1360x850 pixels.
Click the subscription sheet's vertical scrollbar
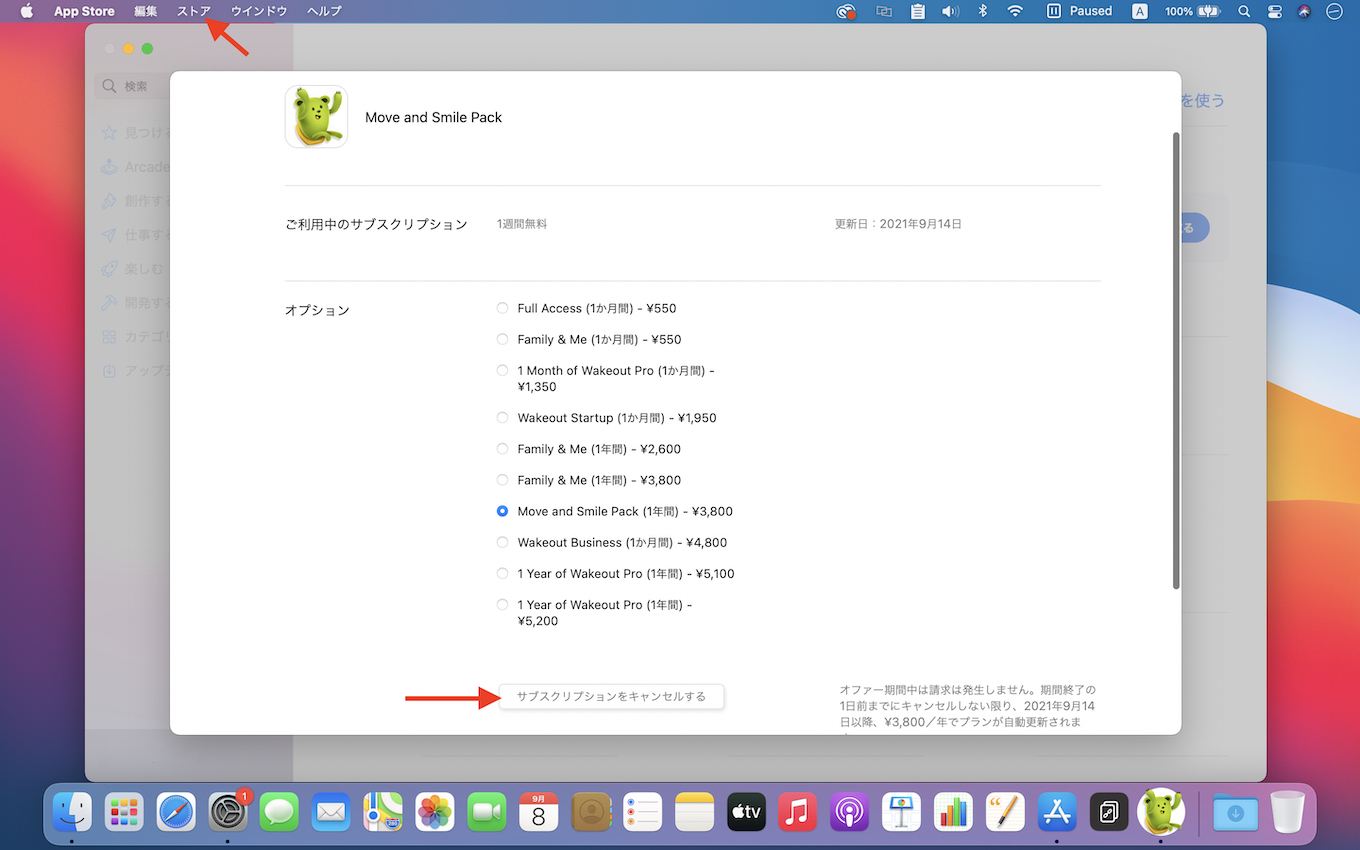click(x=1176, y=360)
